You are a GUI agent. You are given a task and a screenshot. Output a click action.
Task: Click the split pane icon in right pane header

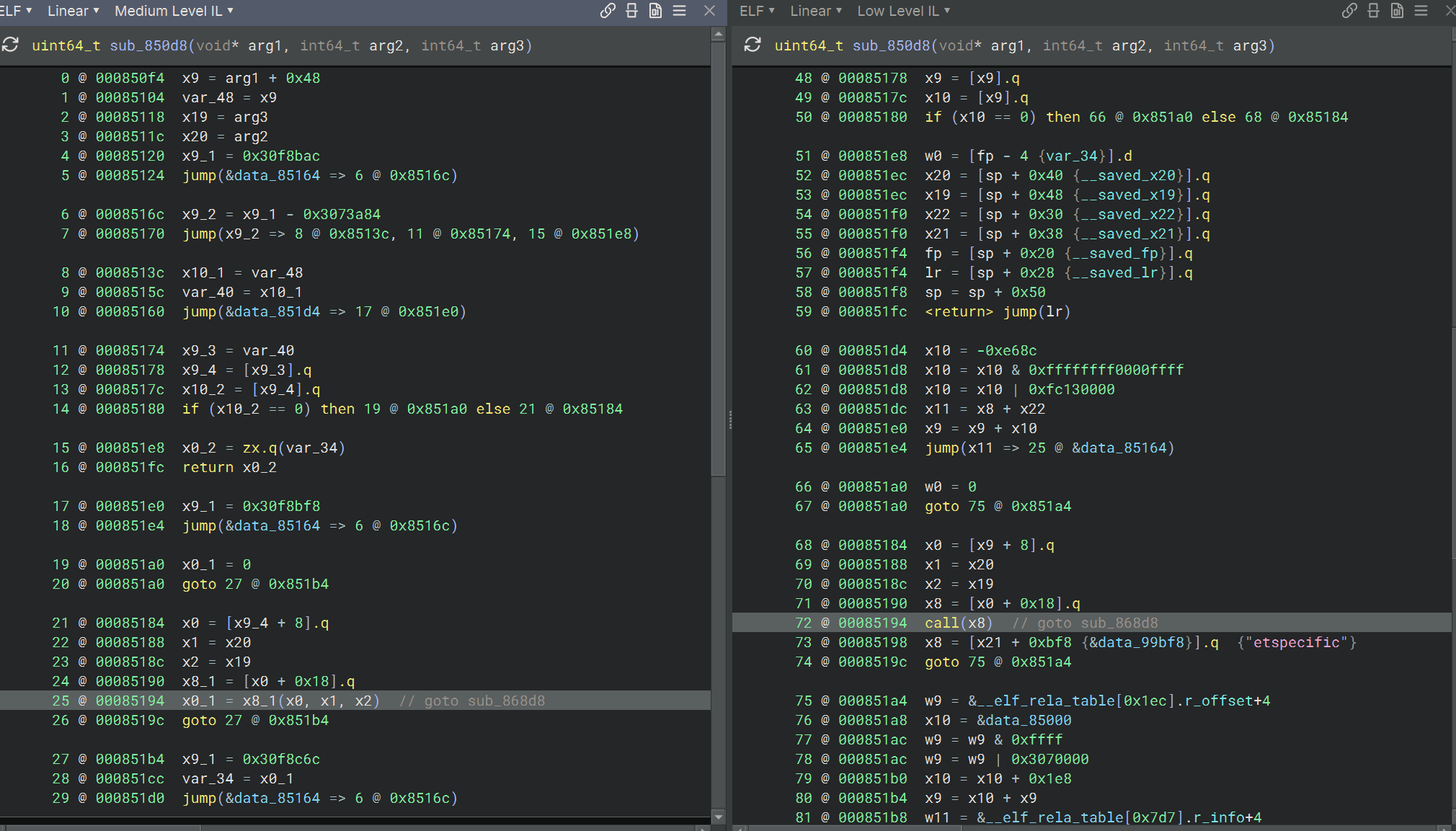(1373, 10)
